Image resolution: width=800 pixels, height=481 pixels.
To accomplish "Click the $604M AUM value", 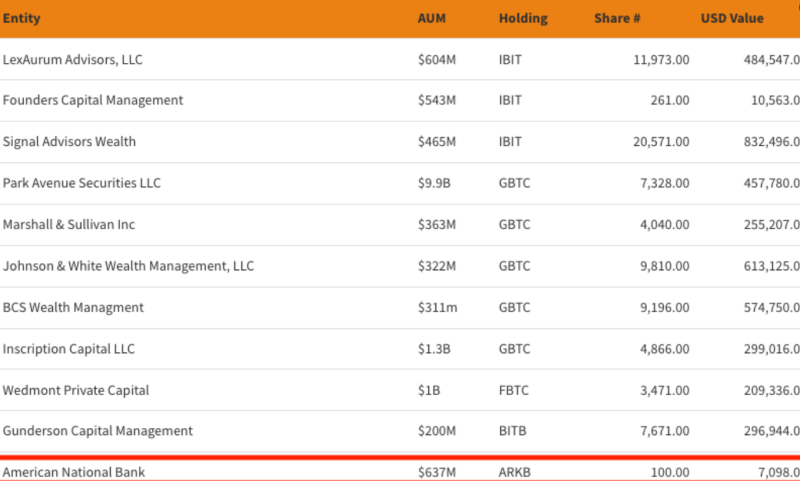I will click(x=437, y=60).
